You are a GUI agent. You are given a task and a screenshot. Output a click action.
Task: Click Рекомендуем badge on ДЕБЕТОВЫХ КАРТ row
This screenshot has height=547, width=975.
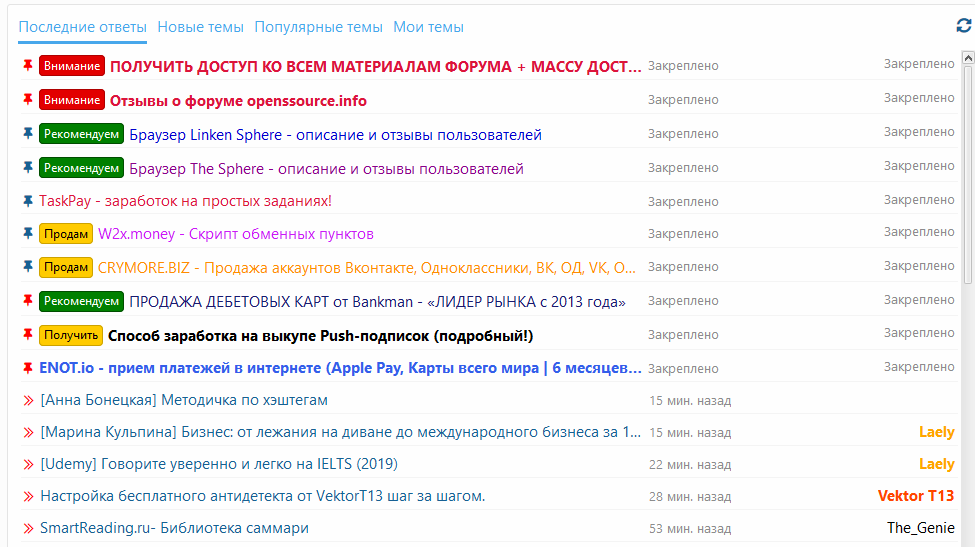[x=81, y=301]
